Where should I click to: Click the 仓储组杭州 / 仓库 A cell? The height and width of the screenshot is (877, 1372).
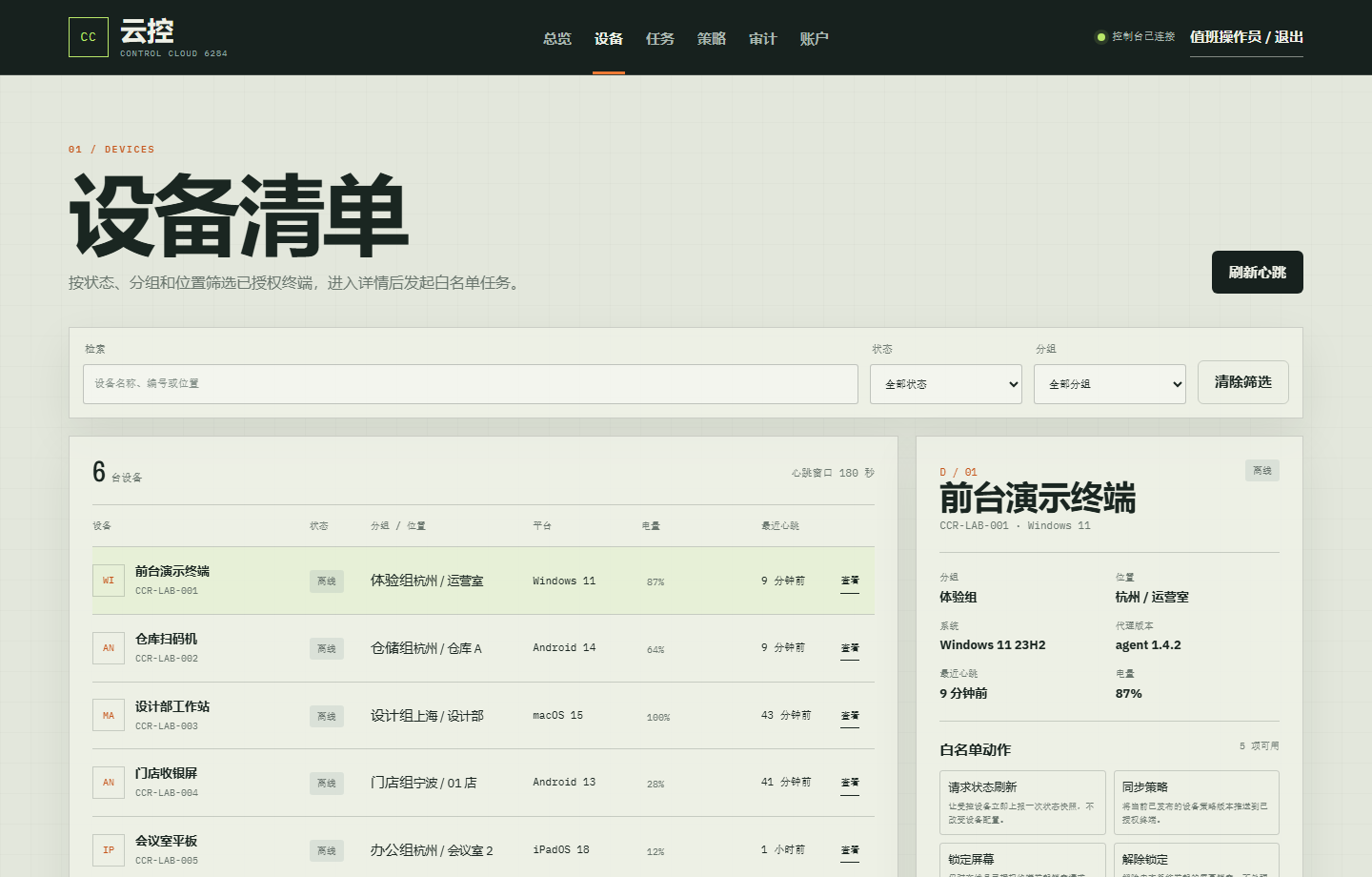point(426,648)
